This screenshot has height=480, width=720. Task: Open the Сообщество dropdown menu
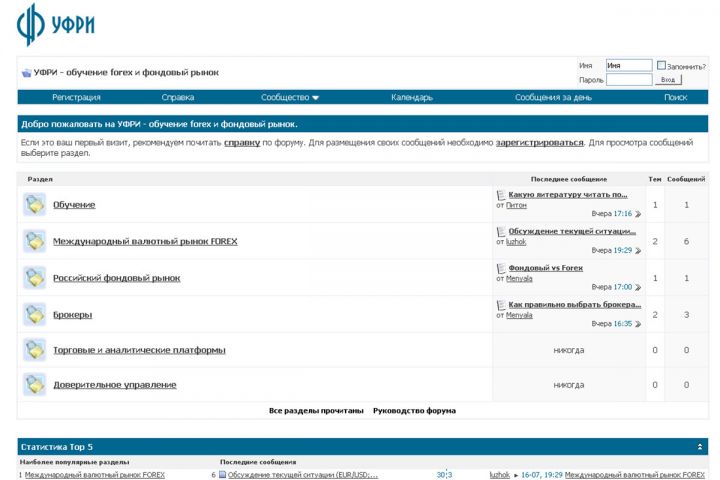(x=290, y=97)
